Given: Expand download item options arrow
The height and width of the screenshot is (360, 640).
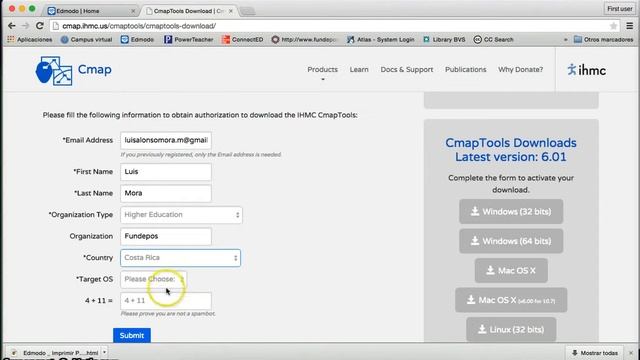Looking at the screenshot, I should (104, 352).
